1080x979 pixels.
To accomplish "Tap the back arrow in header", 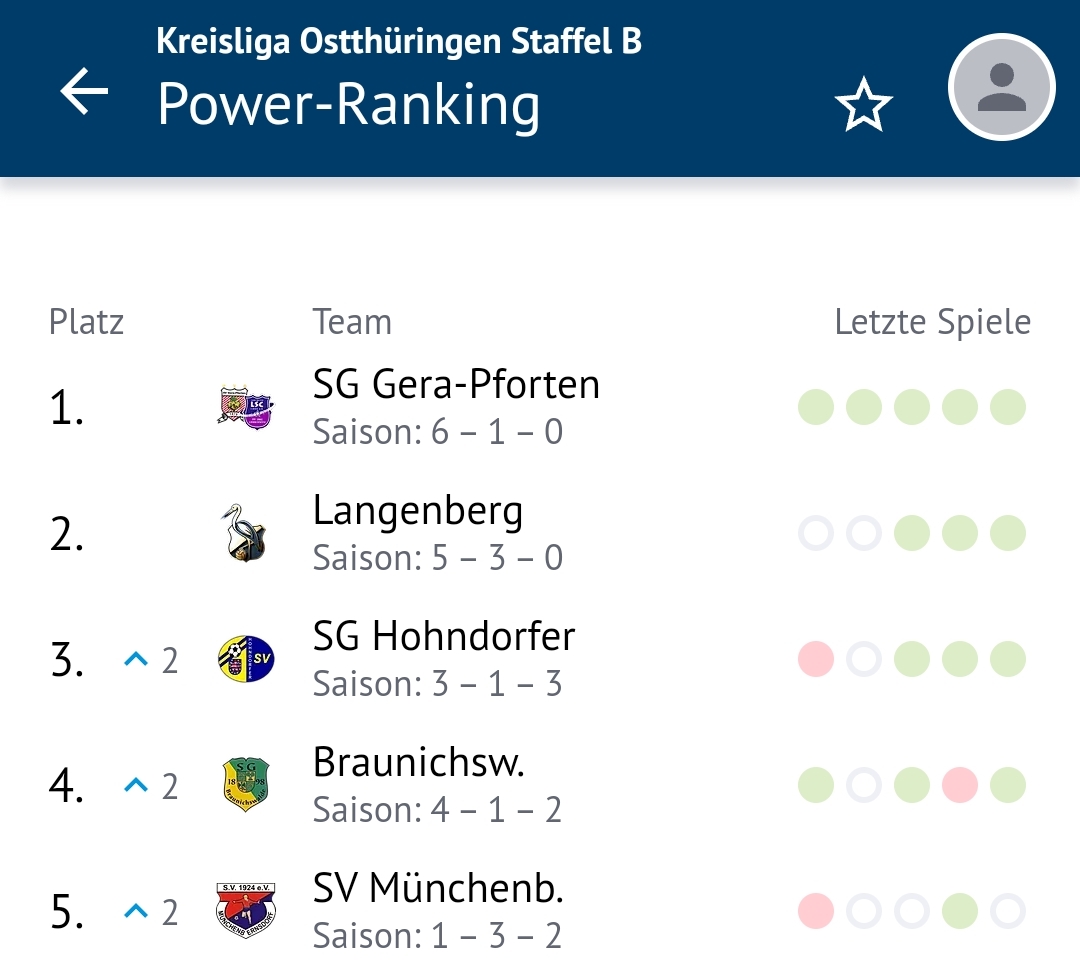I will click(x=84, y=90).
